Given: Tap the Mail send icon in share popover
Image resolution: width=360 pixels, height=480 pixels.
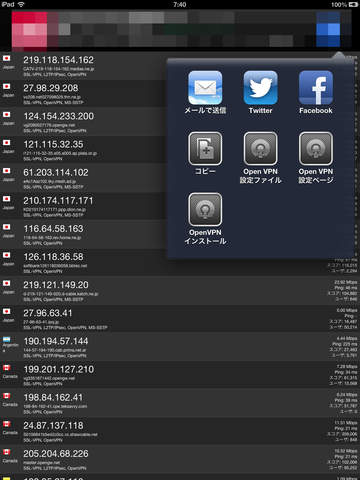Looking at the screenshot, I should pyautogui.click(x=205, y=88).
